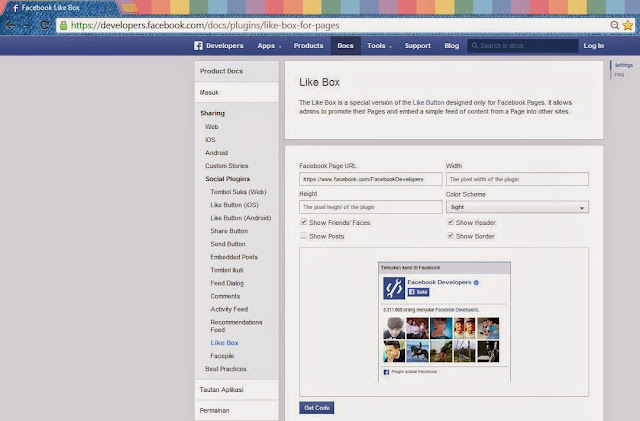The image size is (640, 421).
Task: Focus the Facebook Page URL field
Action: click(371, 179)
